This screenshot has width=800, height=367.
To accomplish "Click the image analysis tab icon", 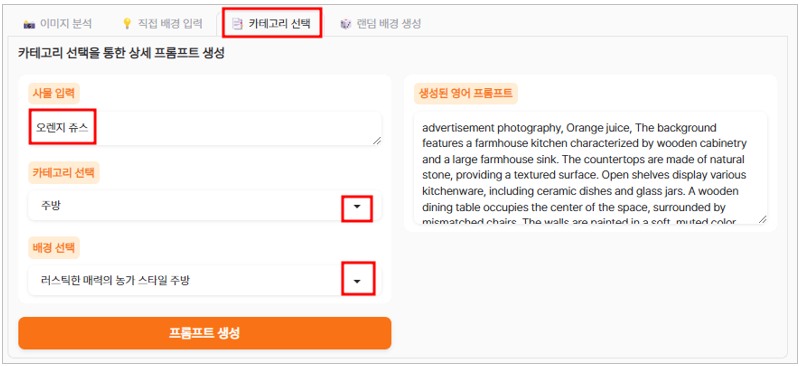I will tap(29, 24).
